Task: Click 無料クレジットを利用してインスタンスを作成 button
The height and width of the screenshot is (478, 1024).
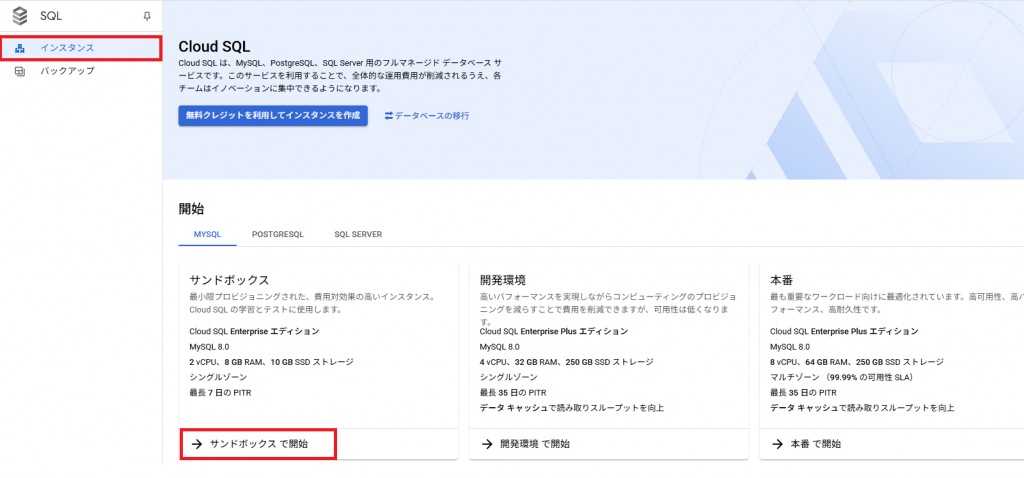Action: coord(273,116)
